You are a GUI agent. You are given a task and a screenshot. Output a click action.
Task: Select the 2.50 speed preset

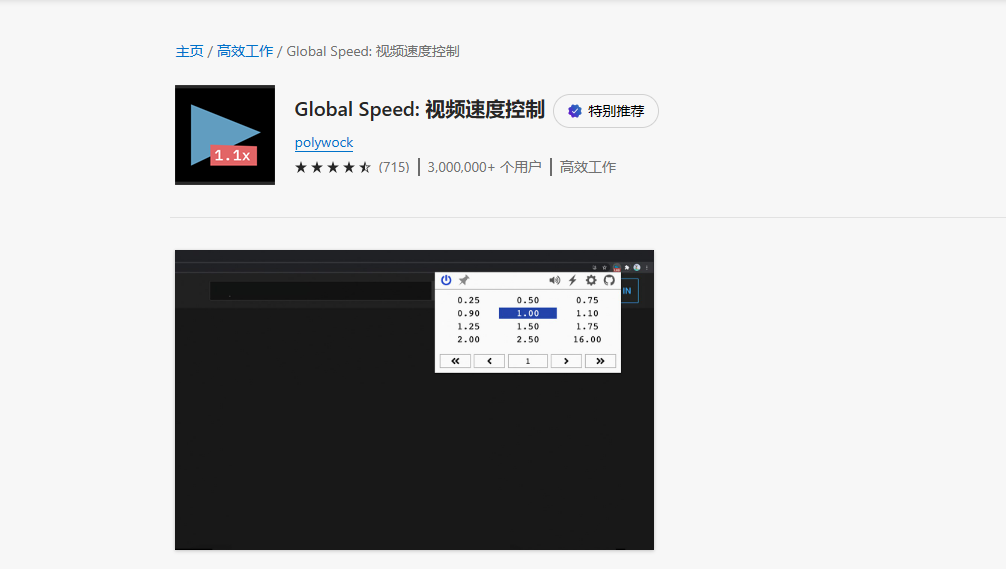click(528, 339)
